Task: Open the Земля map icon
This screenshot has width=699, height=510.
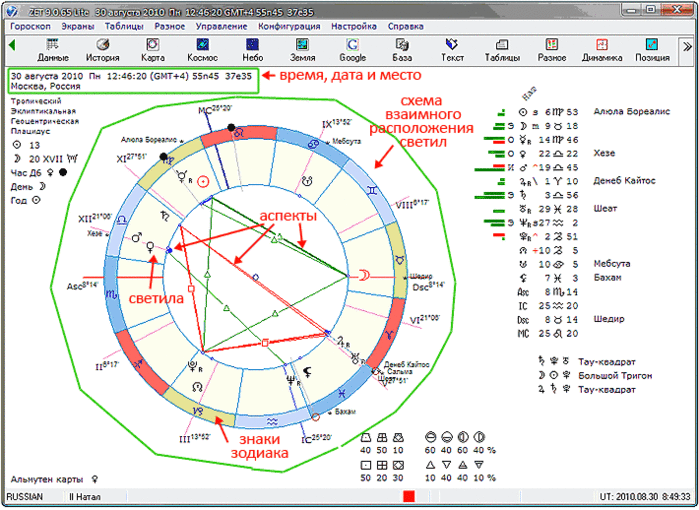Action: point(303,50)
